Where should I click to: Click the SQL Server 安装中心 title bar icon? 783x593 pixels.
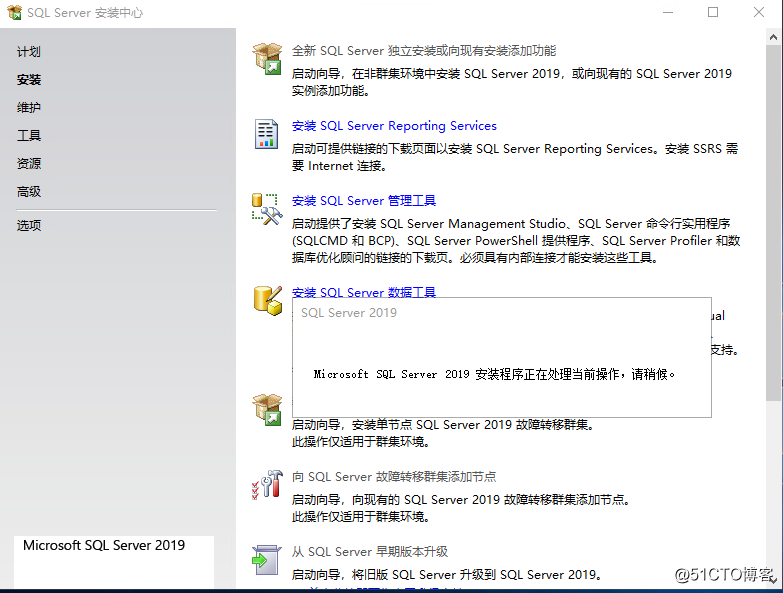14,12
